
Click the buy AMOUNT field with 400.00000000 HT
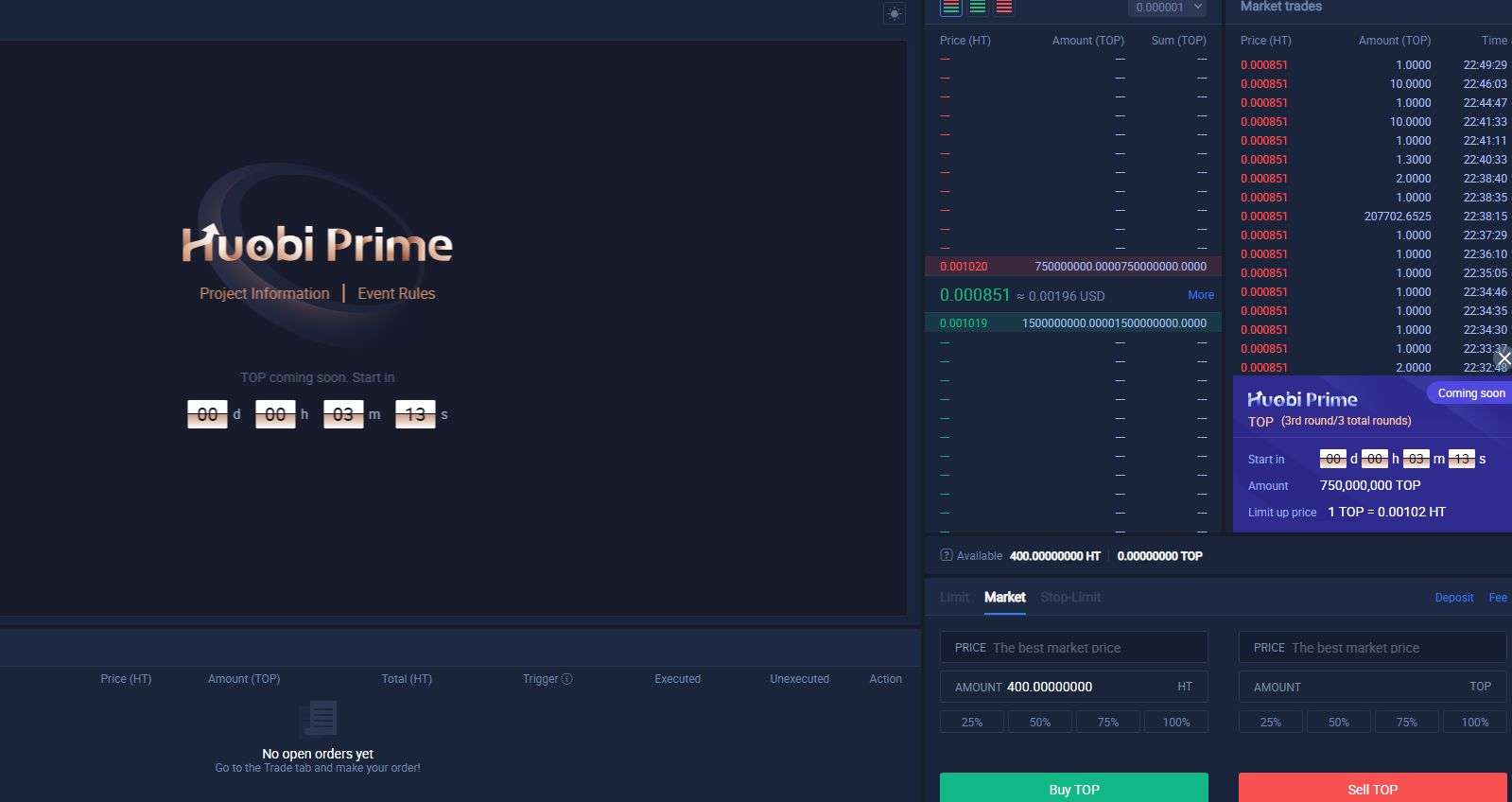point(1074,687)
